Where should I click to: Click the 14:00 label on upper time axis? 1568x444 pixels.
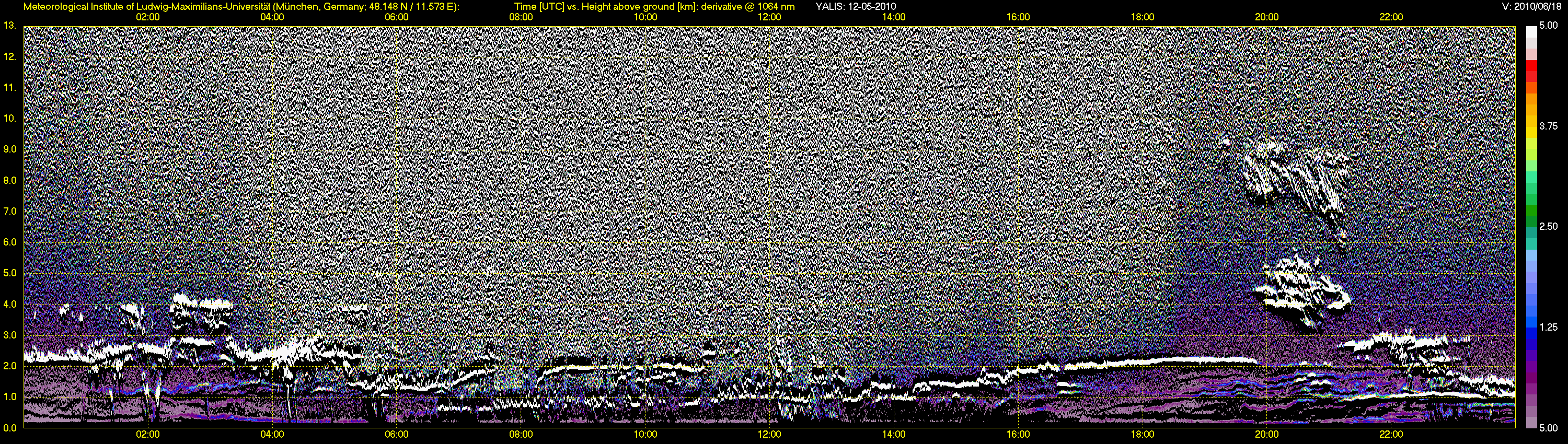(894, 17)
